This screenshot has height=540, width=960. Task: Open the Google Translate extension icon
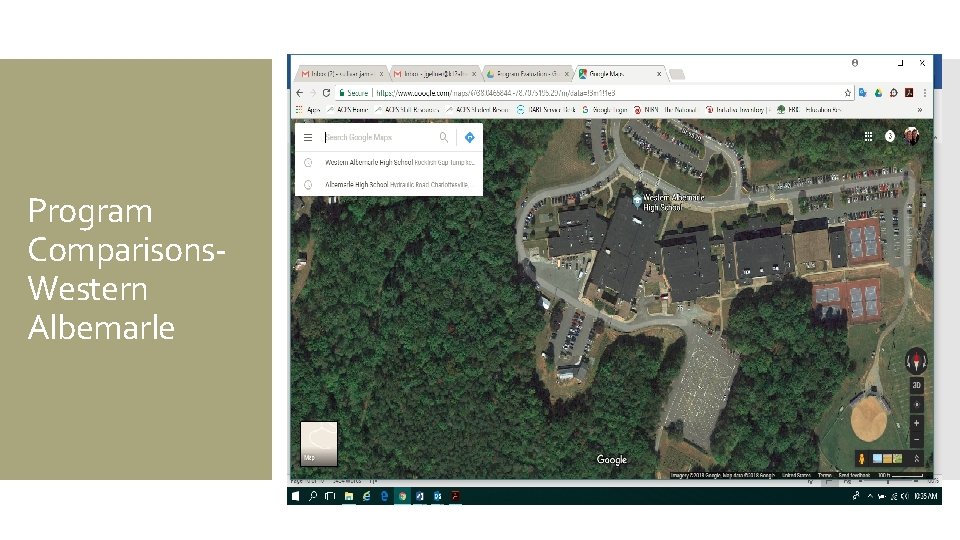[x=863, y=93]
